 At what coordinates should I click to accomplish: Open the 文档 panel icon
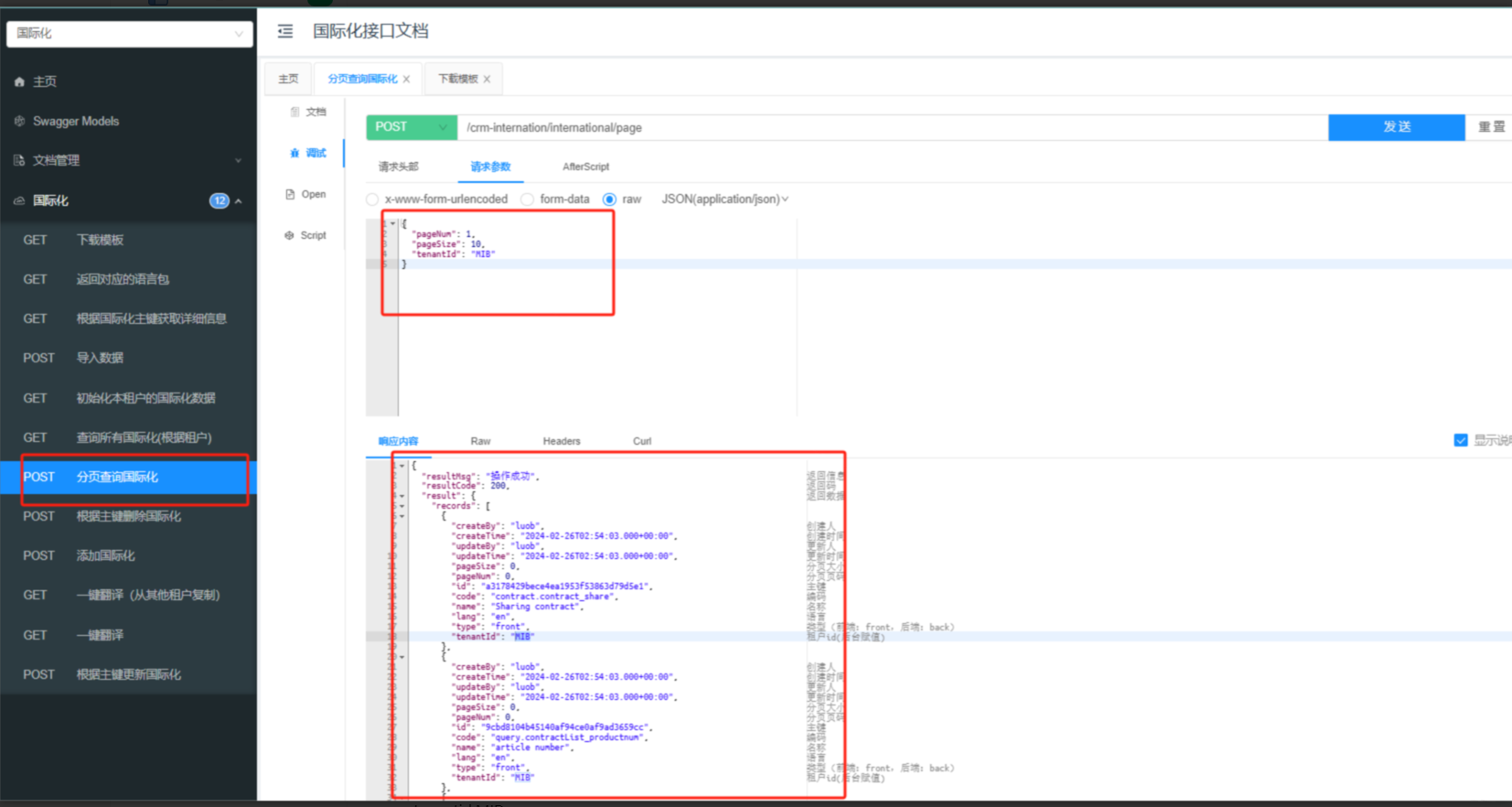coord(295,112)
